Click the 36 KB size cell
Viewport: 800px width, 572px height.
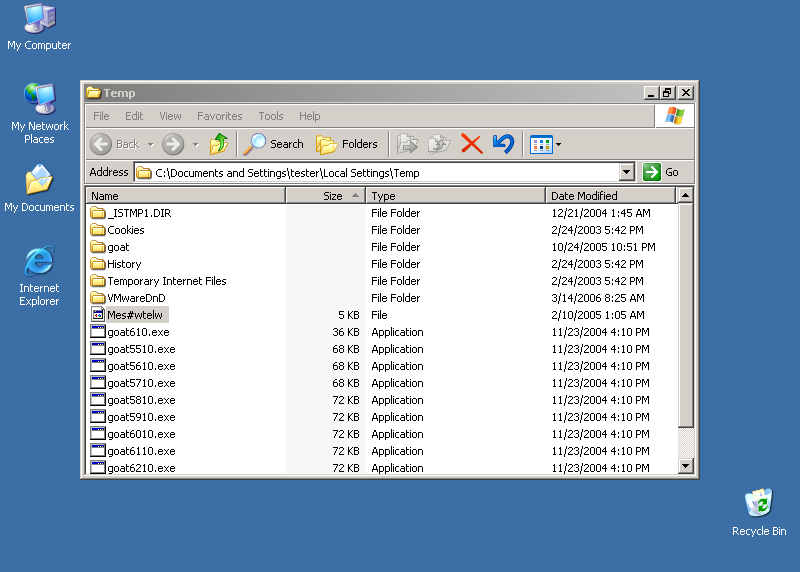[346, 332]
